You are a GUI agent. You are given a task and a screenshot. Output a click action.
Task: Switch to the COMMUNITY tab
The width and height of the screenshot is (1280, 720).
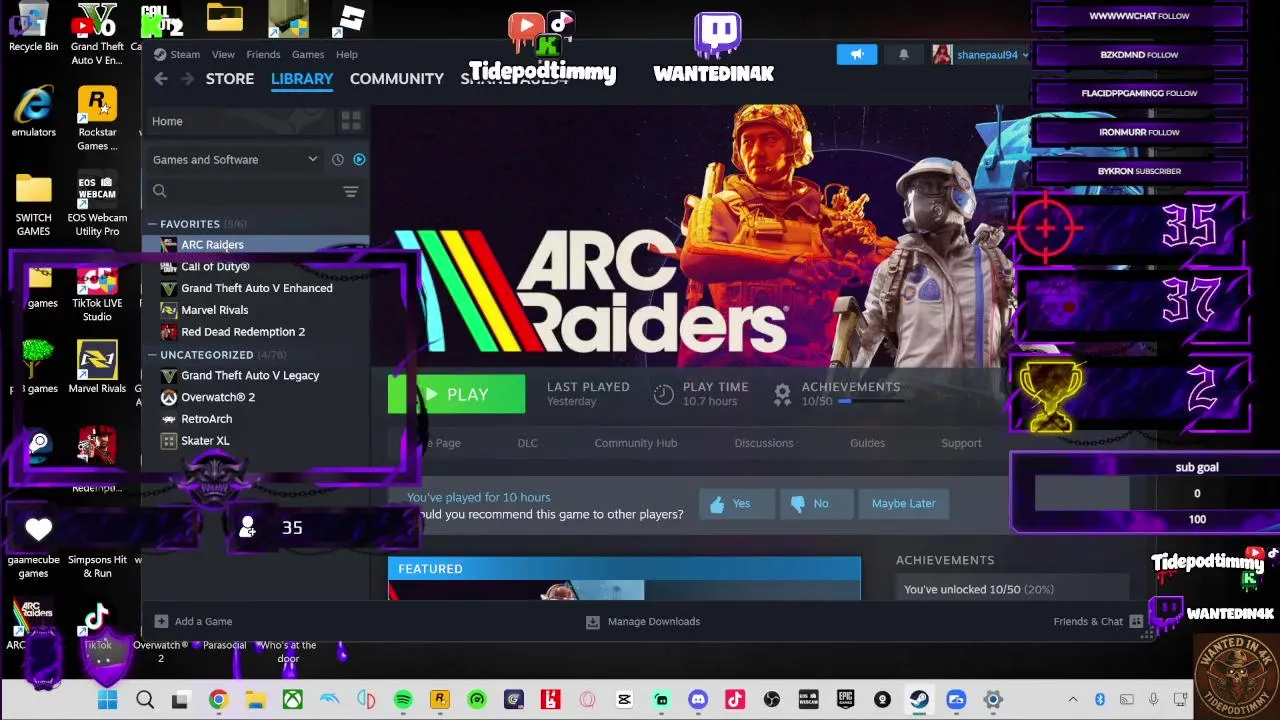point(397,78)
